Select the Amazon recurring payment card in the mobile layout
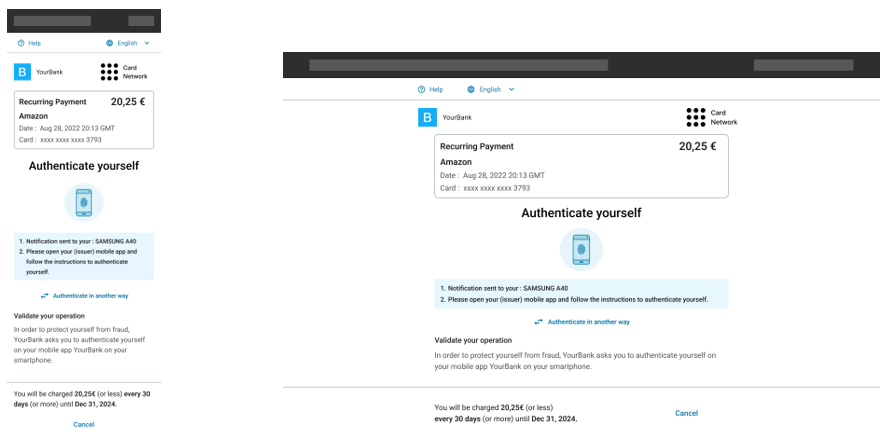885x433 pixels. (84, 120)
